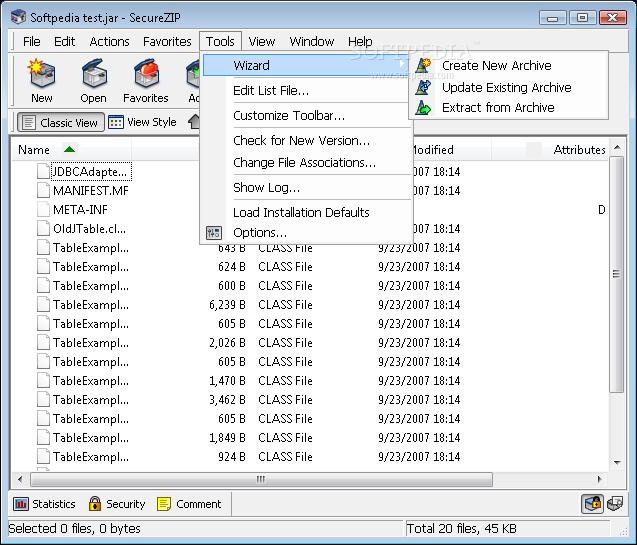
Task: Click the 3,462 B size cell
Action: tap(228, 400)
